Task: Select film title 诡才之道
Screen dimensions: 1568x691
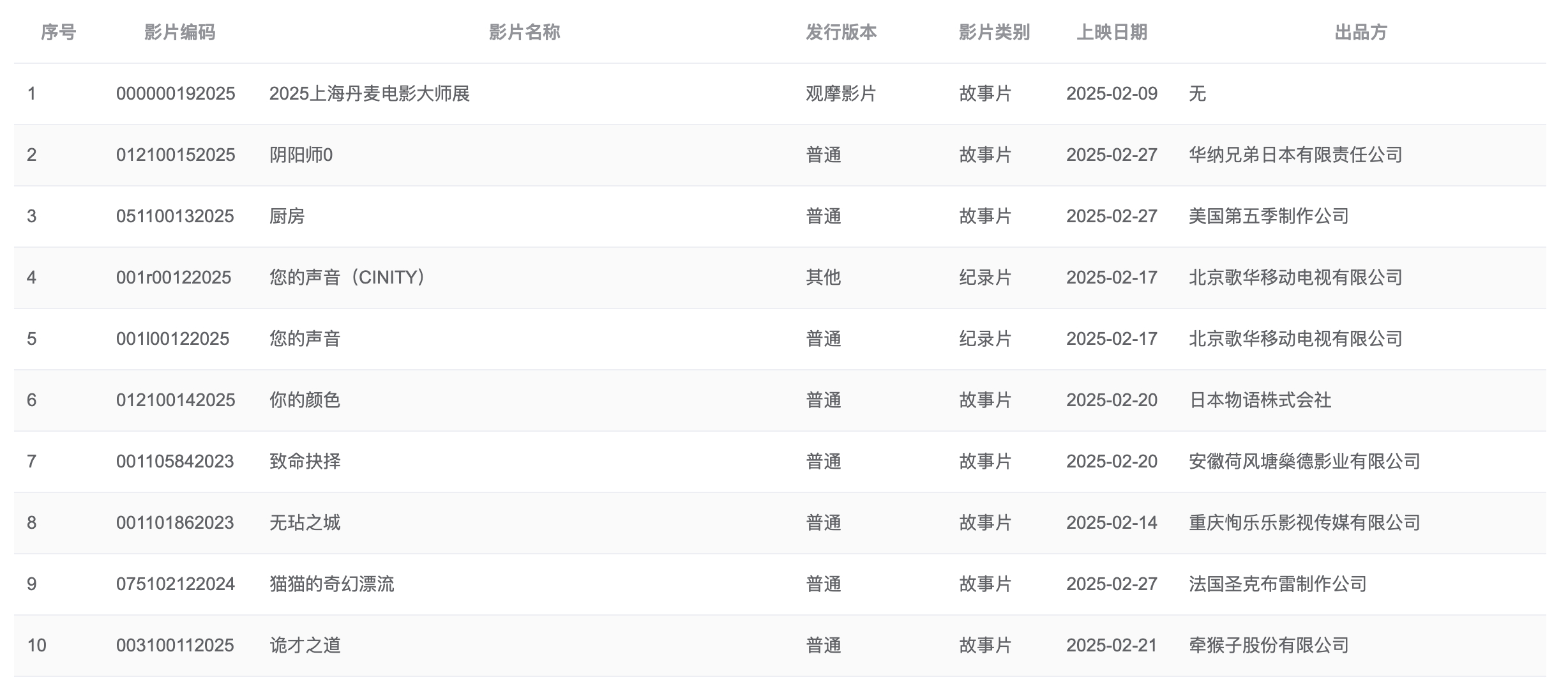Action: coord(305,646)
